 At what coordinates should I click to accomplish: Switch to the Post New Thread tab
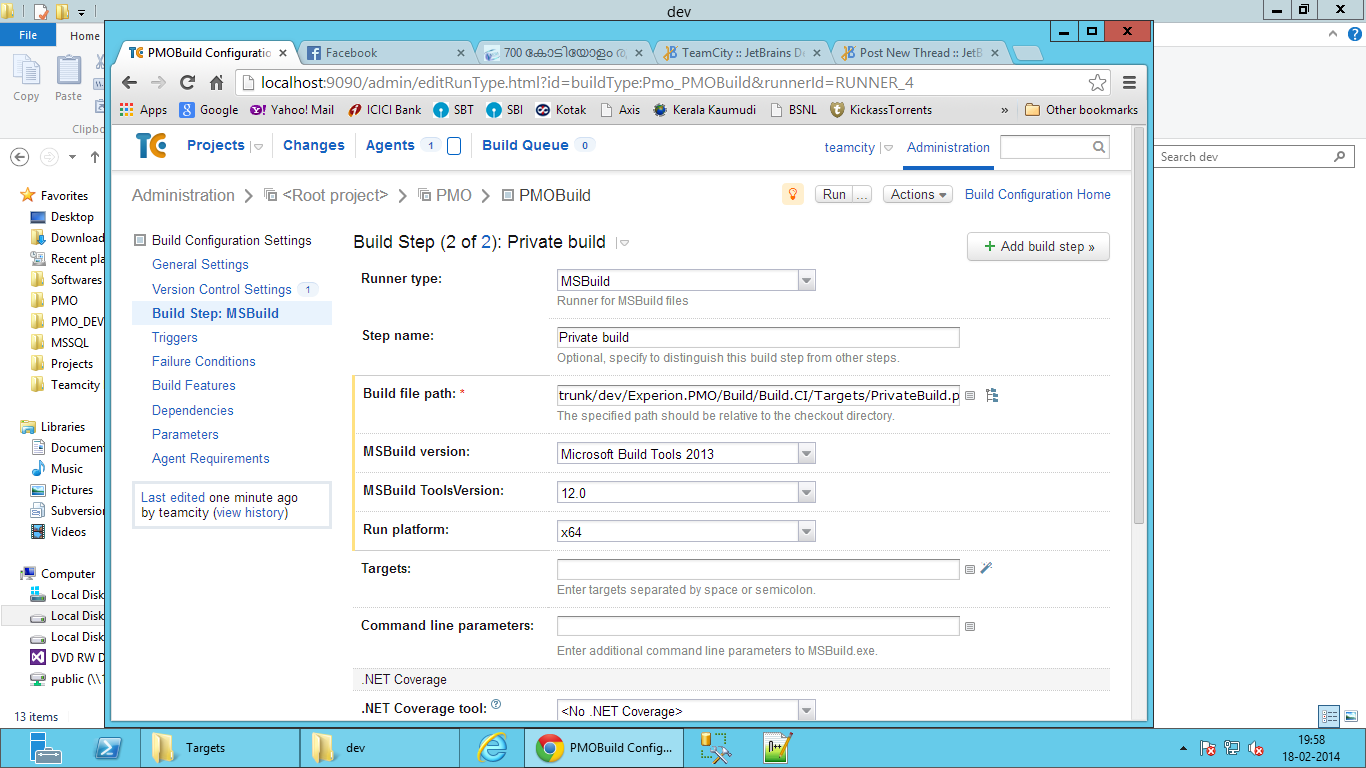point(920,53)
